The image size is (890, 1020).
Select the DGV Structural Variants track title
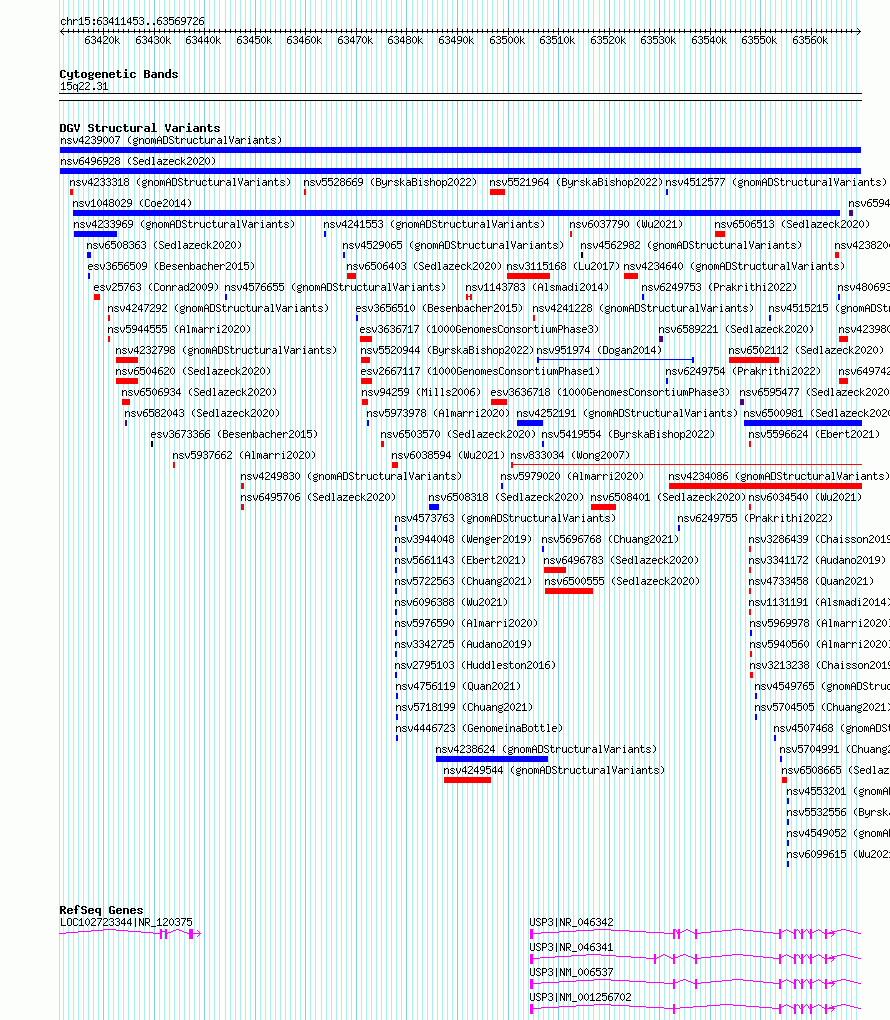pyautogui.click(x=140, y=128)
